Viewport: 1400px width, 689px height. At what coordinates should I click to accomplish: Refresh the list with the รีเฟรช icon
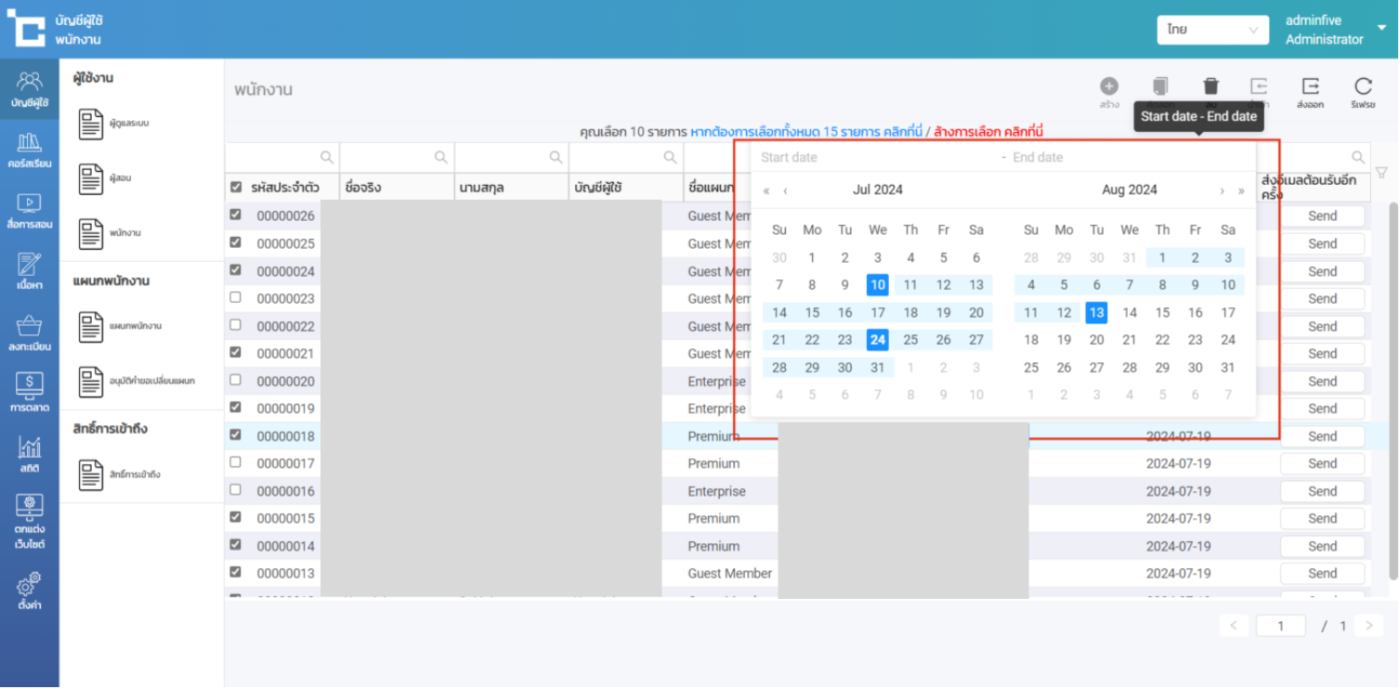point(1362,87)
